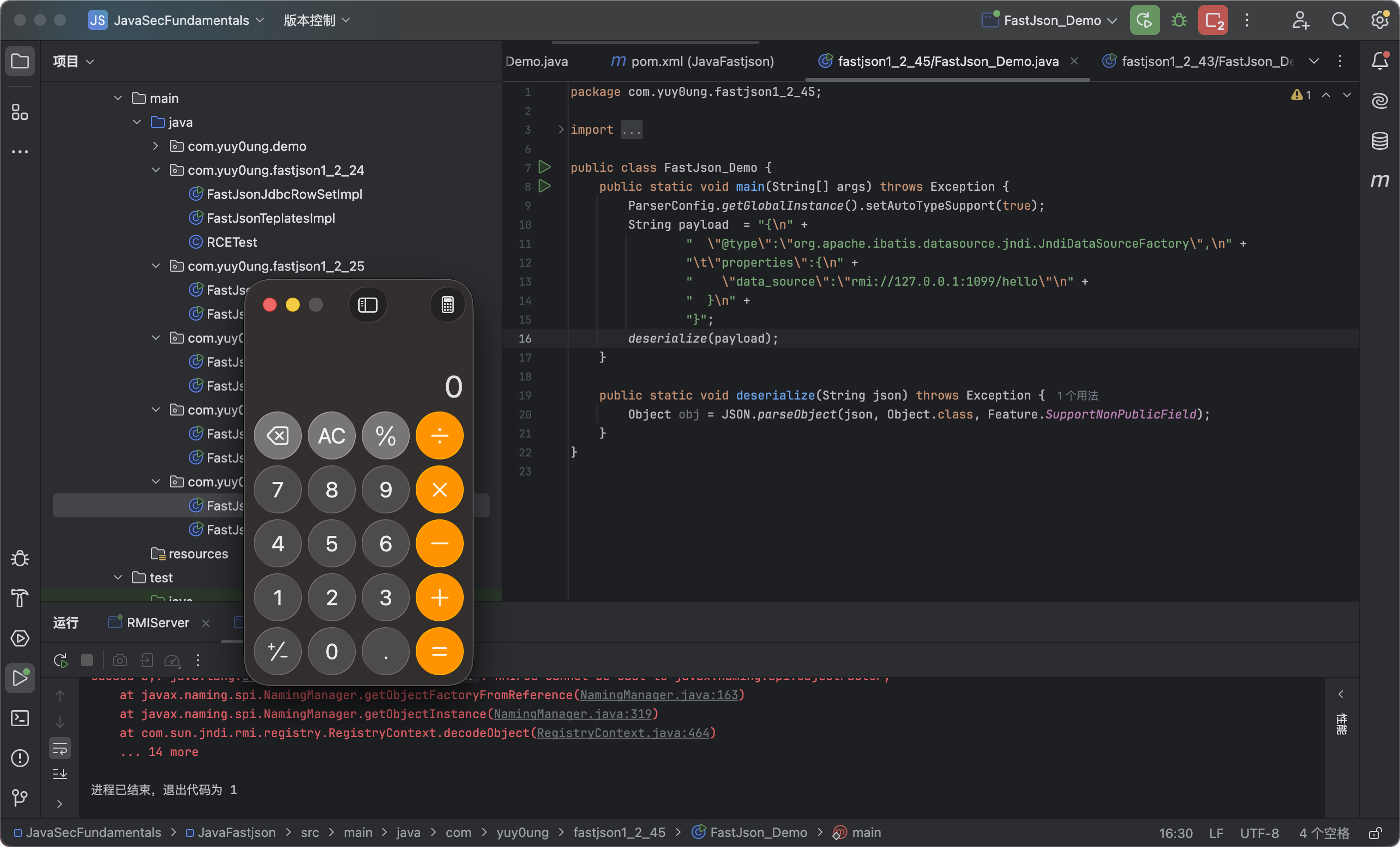Click the run gutter arrow beside main method
Viewport: 1400px width, 847px height.
point(544,186)
